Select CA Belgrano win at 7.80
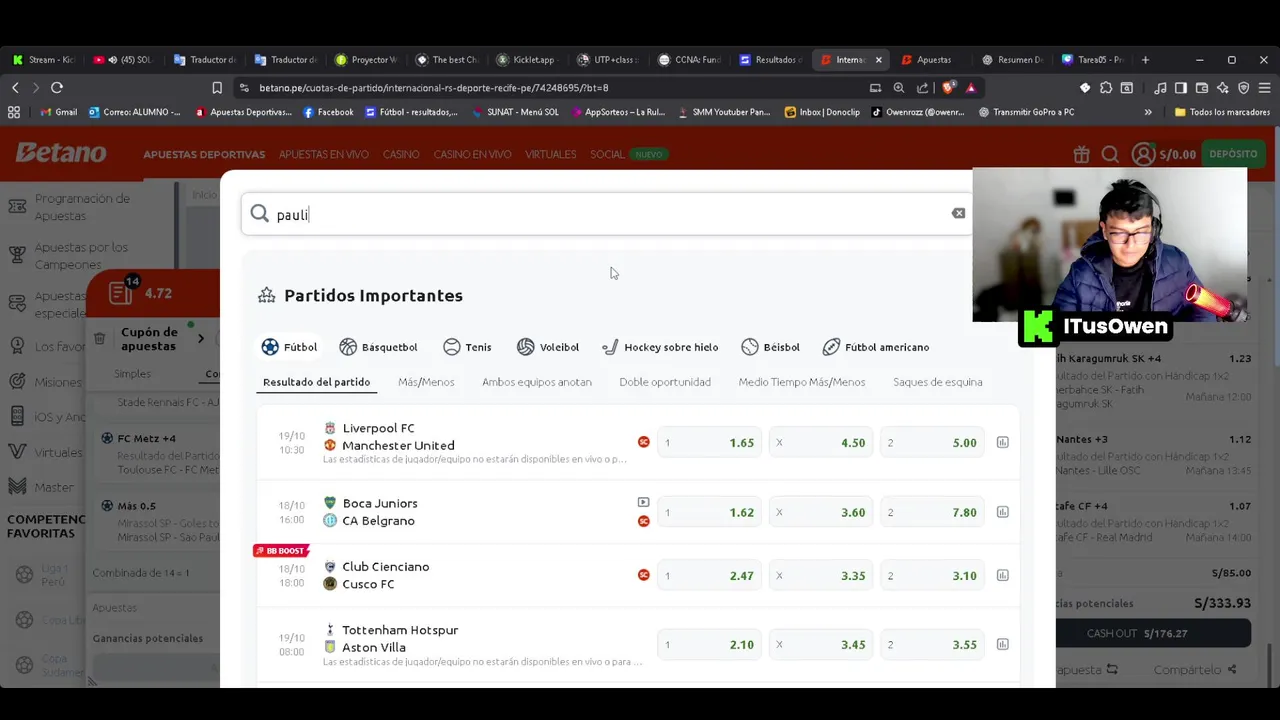1280x720 pixels. point(932,512)
